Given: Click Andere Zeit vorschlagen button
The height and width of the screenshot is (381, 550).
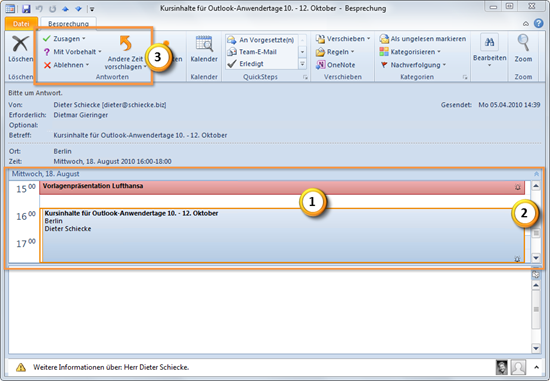Looking at the screenshot, I should pos(125,53).
